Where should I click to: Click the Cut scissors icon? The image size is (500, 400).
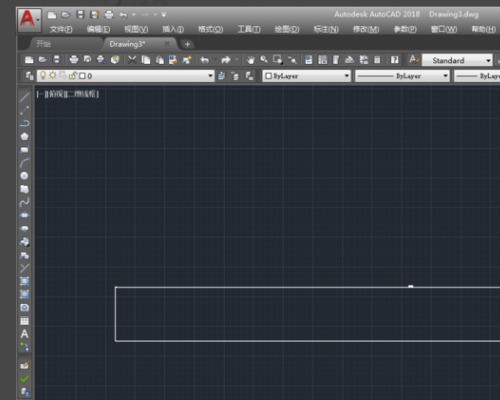point(132,60)
